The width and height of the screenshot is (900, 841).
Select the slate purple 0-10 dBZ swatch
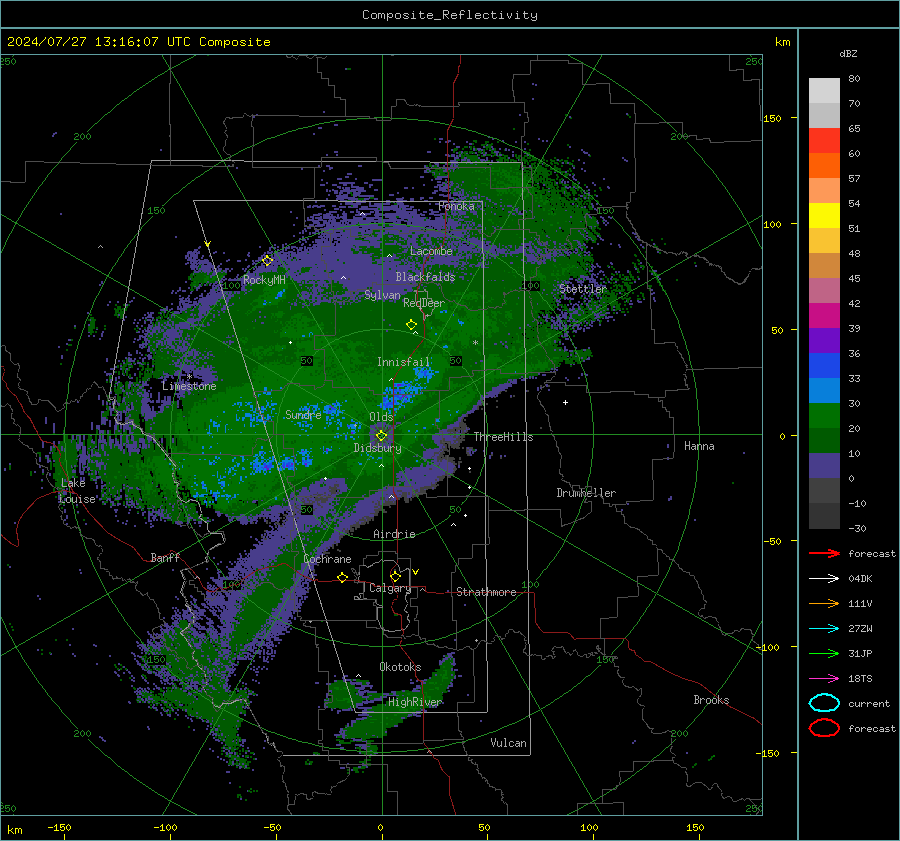pyautogui.click(x=824, y=466)
